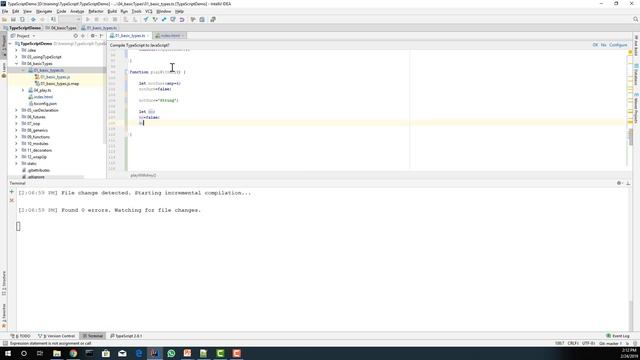Open Project Structure from toolbar

coord(202,20)
